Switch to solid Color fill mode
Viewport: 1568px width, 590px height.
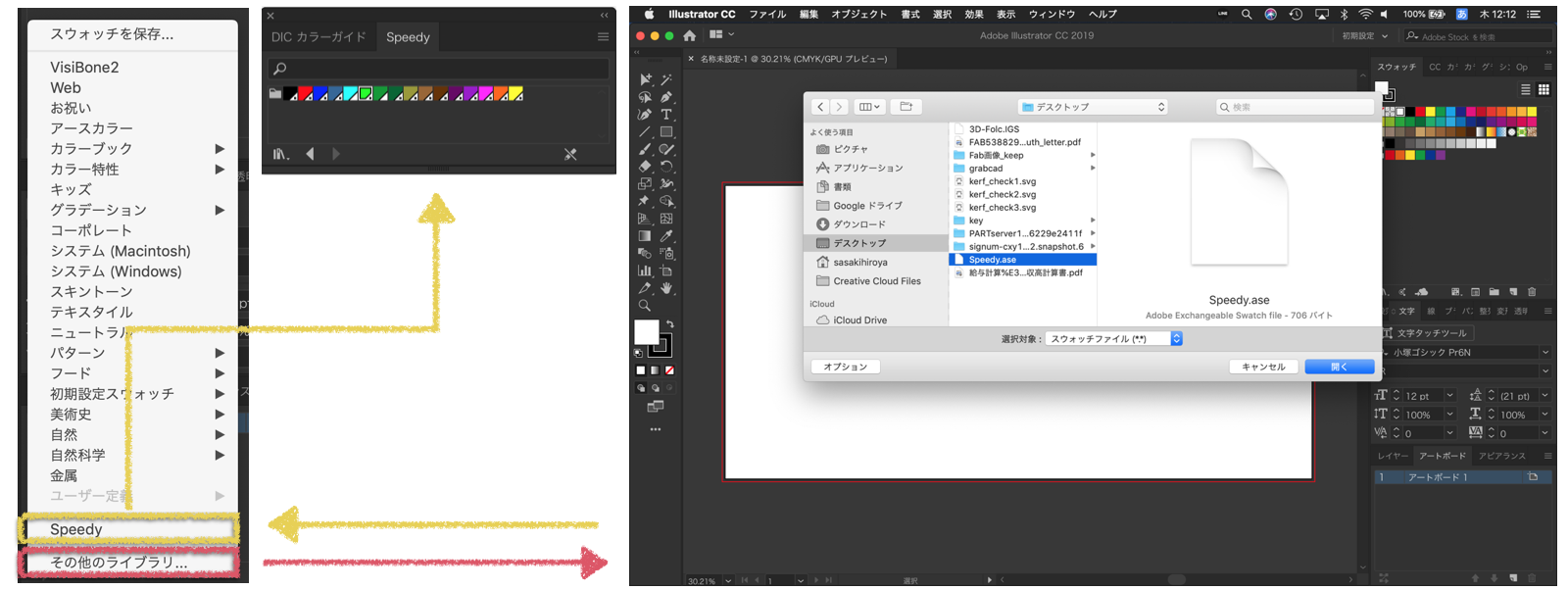coord(640,370)
